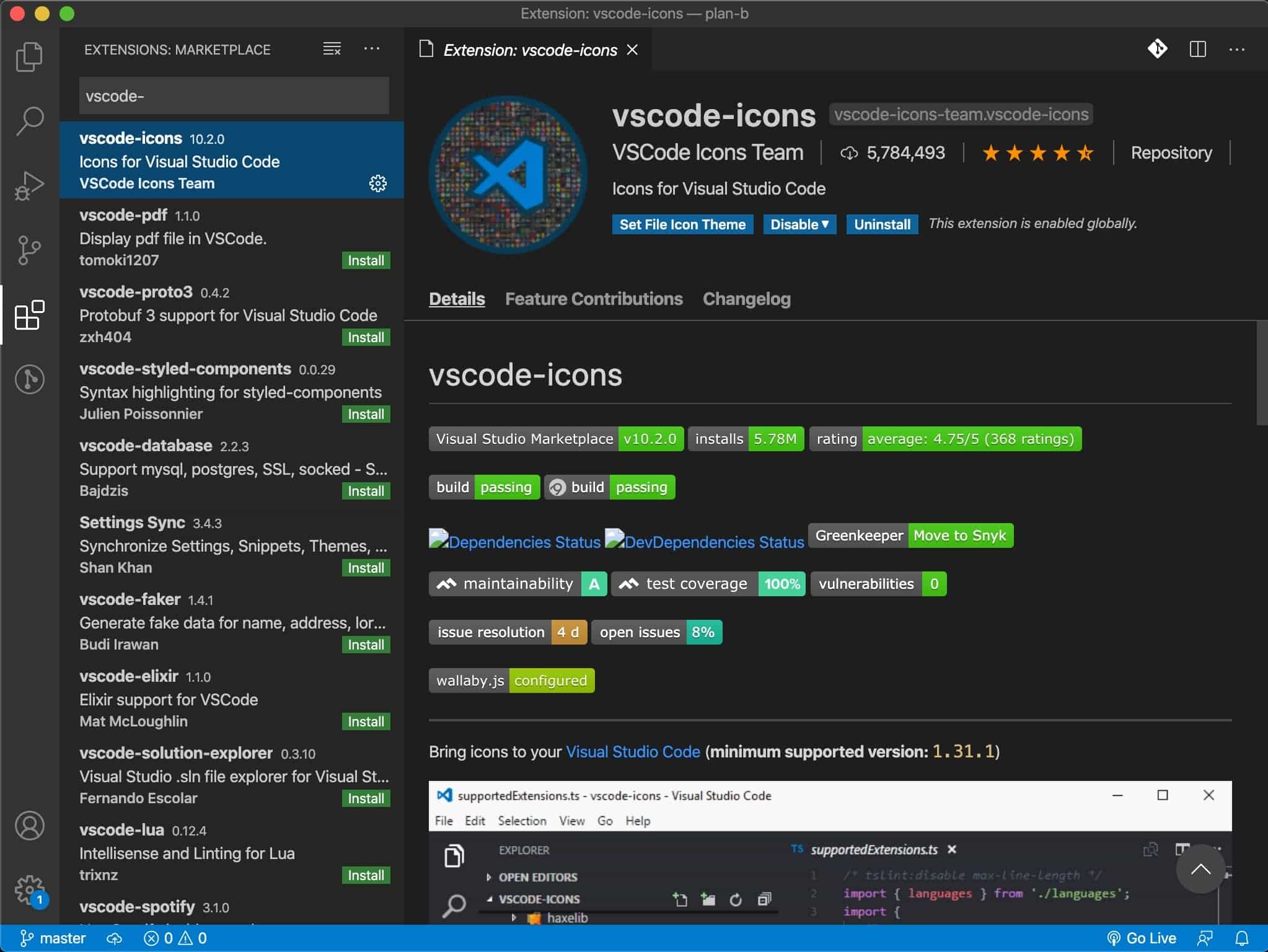
Task: Open the Explorer view in activity bar
Action: [29, 57]
